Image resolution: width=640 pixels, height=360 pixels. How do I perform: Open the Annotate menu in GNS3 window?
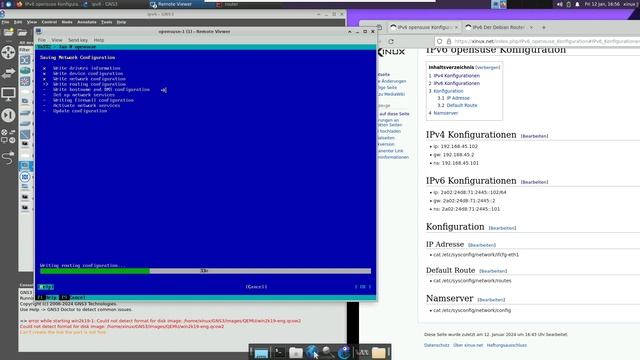87,22
